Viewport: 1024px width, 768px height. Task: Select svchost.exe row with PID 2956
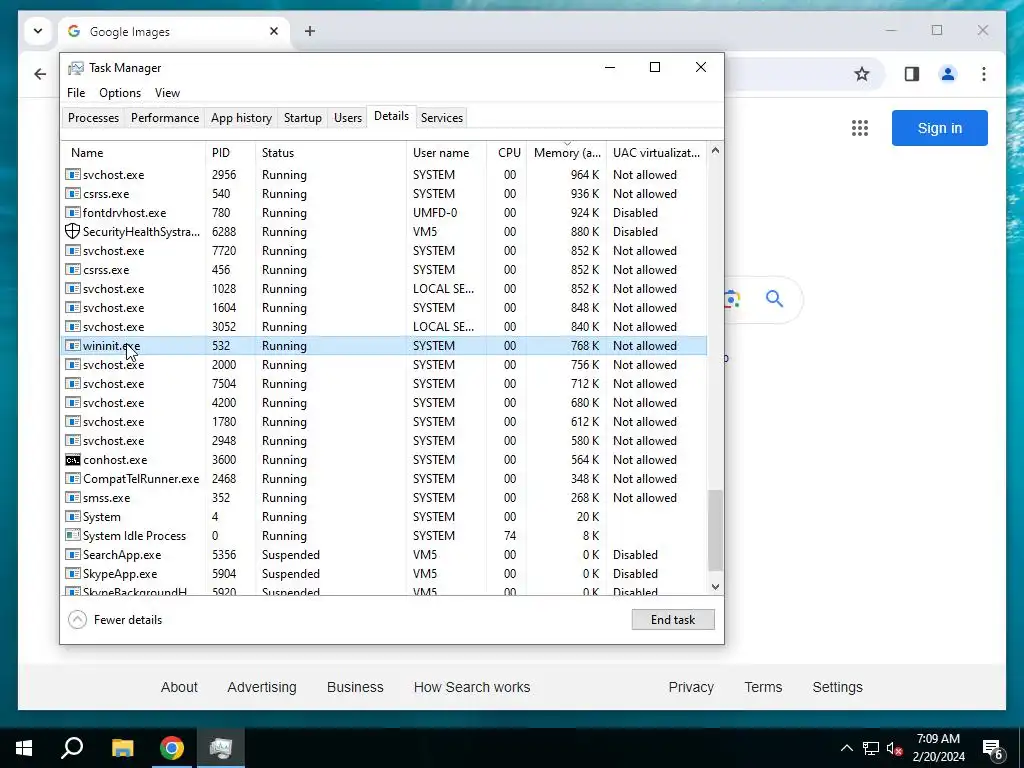[384, 174]
